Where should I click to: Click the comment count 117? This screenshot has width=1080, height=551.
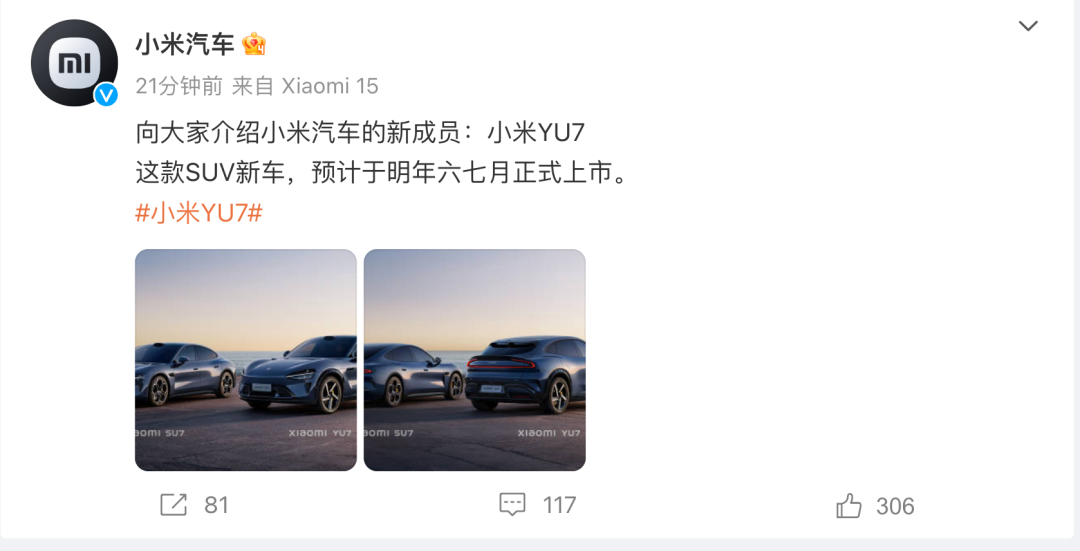tap(559, 506)
